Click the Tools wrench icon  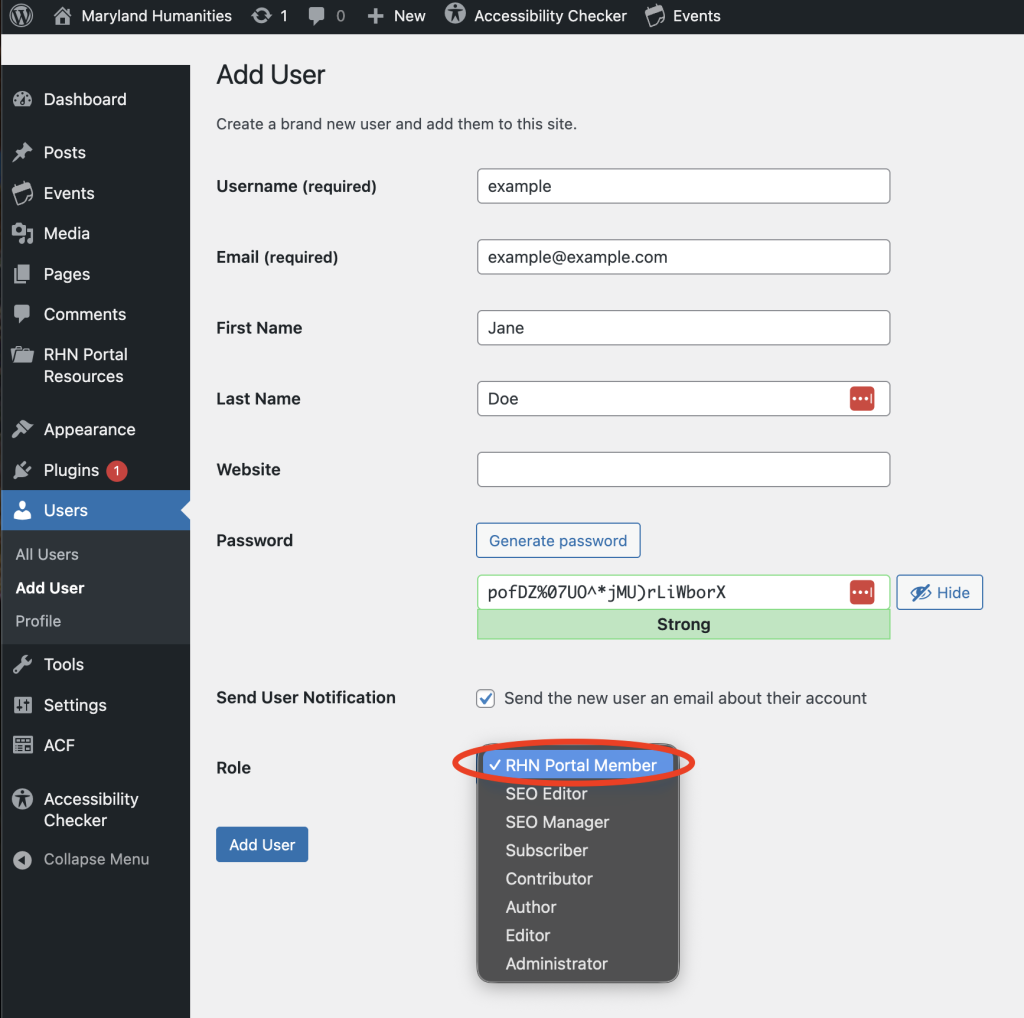pos(23,664)
